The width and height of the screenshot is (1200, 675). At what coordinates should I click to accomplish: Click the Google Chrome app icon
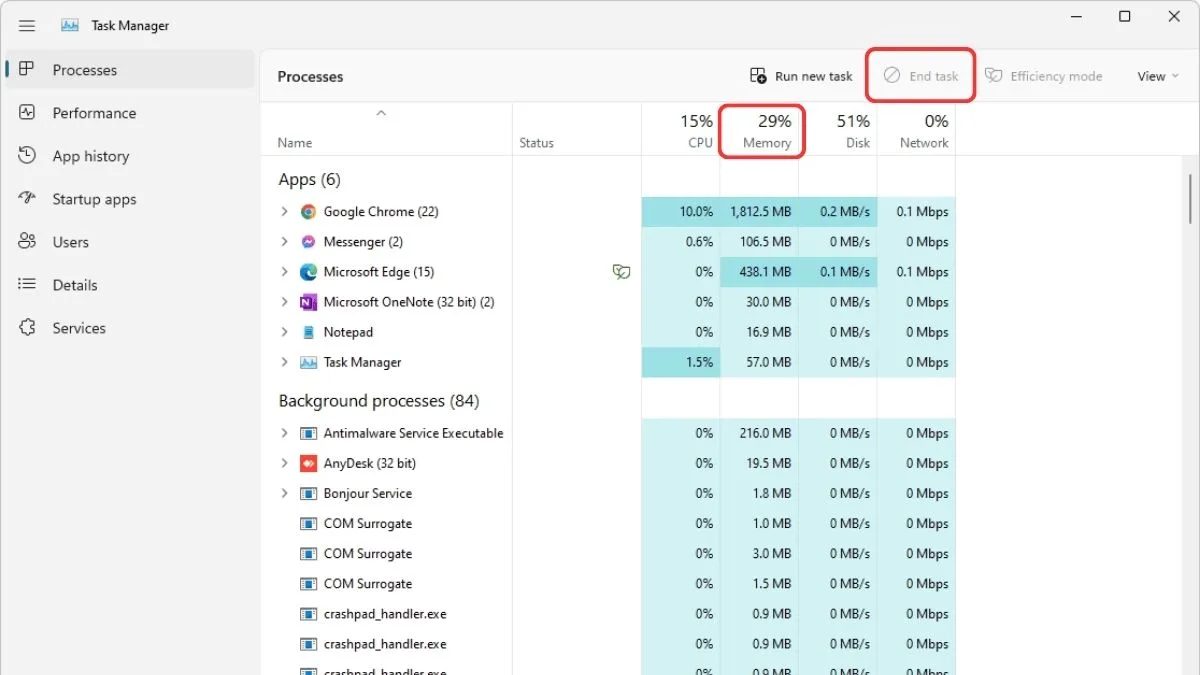[x=308, y=212]
